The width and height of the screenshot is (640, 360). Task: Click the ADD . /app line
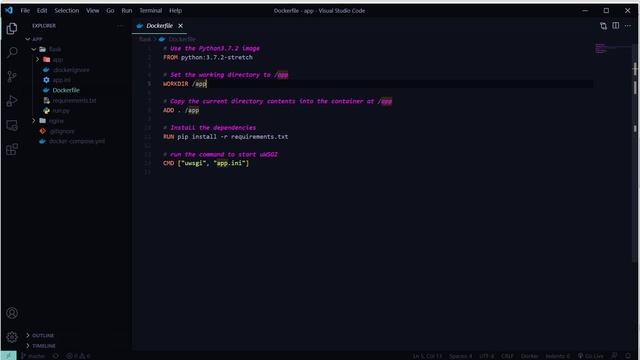coord(181,110)
